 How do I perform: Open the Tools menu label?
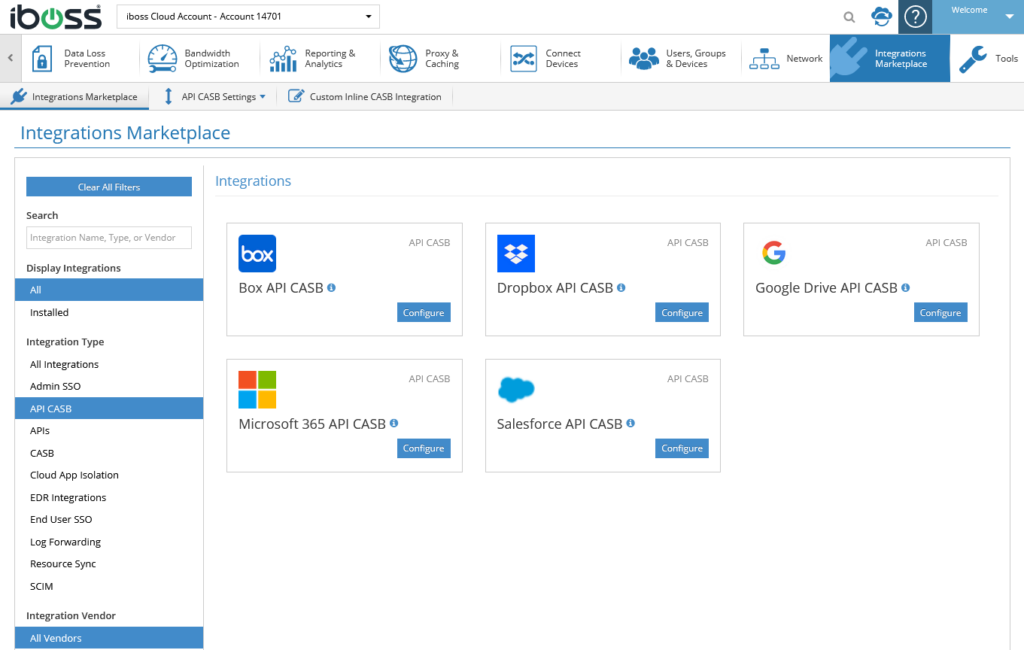[1006, 59]
